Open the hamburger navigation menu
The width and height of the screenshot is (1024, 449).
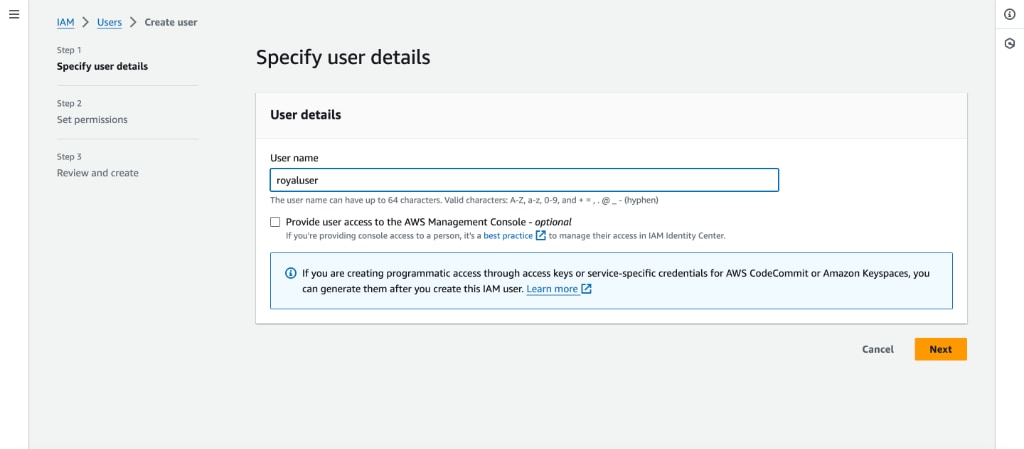(x=14, y=14)
